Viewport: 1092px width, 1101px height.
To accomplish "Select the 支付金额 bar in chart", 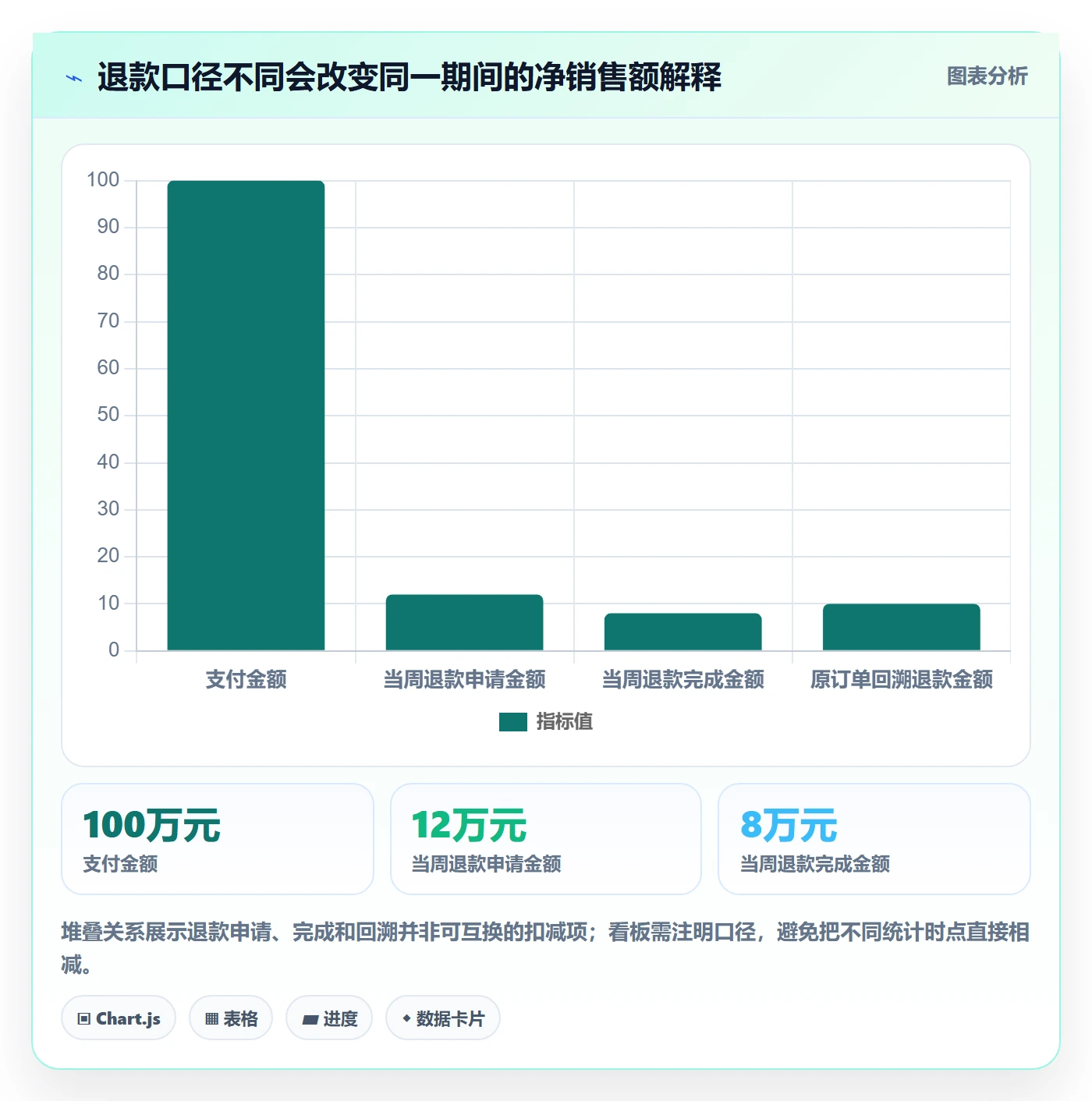I will 246,416.
